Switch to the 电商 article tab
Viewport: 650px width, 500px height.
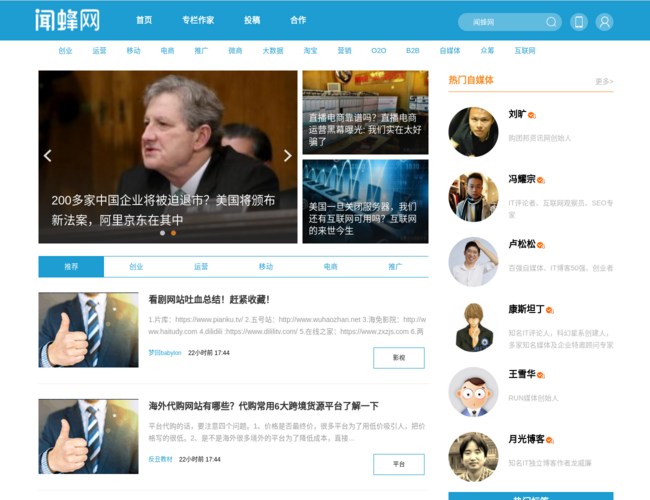point(330,267)
